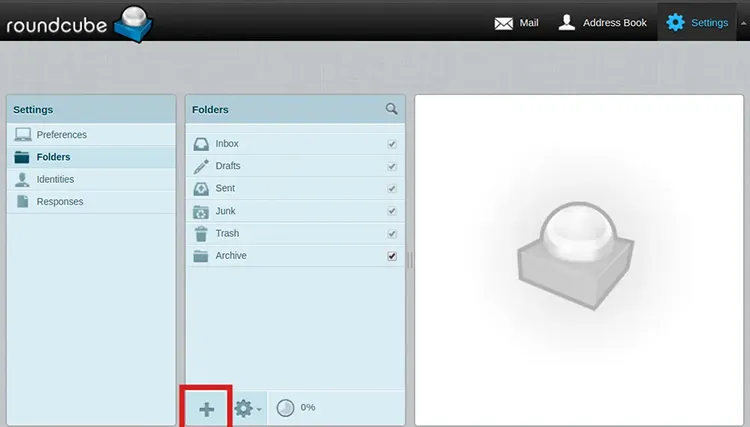Click the plus icon to create folder
This screenshot has height=427, width=750.
206,409
